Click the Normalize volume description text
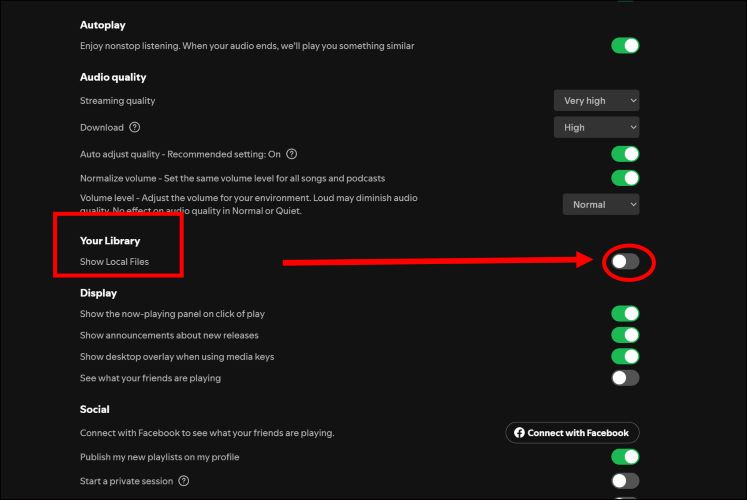Image resolution: width=747 pixels, height=500 pixels. [x=232, y=178]
